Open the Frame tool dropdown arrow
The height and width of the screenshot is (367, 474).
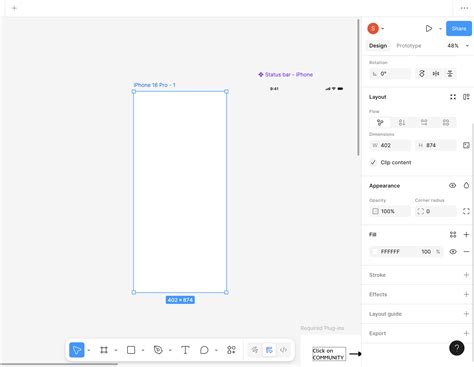(116, 350)
